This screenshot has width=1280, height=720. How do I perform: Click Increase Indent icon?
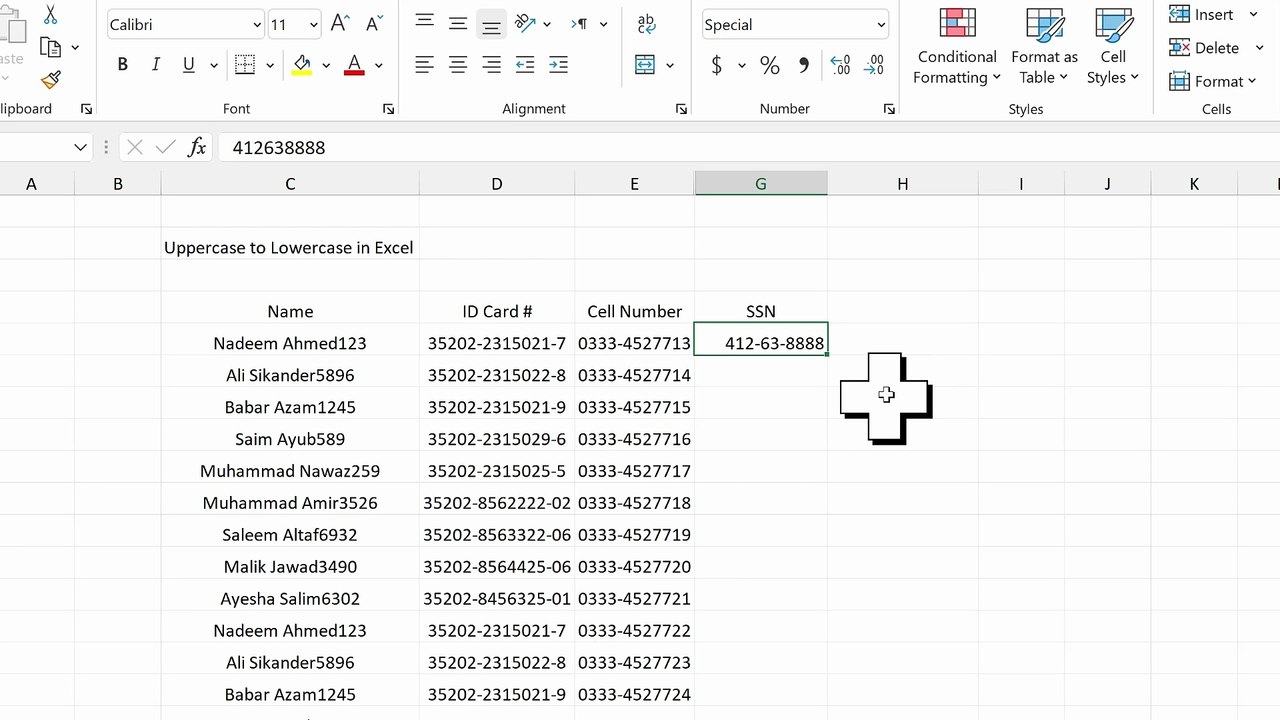558,65
